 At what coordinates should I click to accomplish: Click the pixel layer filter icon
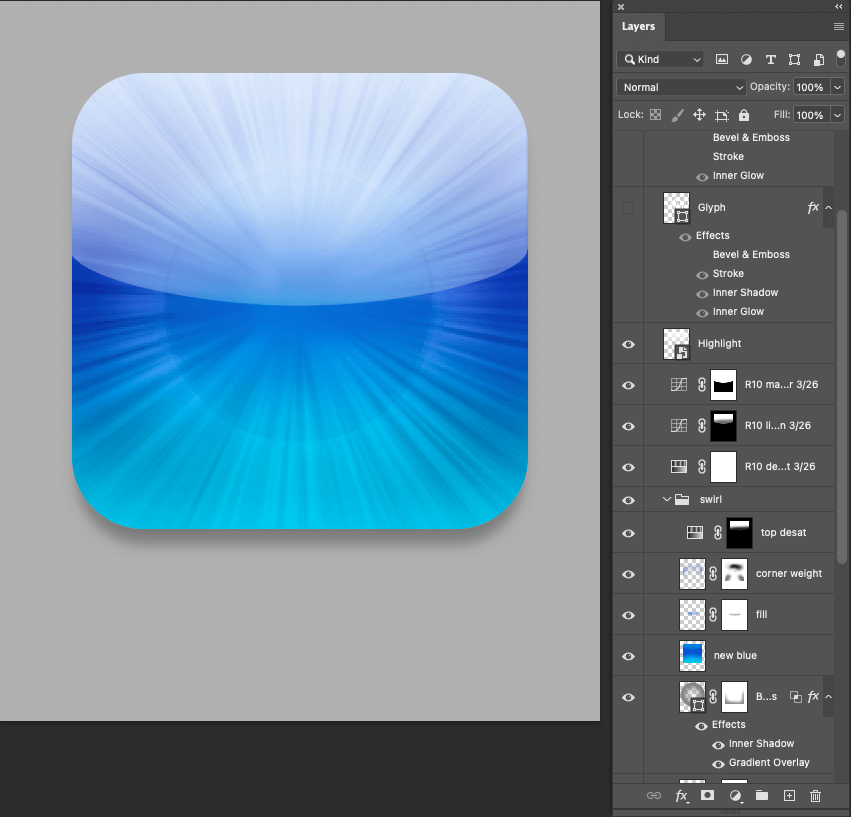[x=721, y=60]
